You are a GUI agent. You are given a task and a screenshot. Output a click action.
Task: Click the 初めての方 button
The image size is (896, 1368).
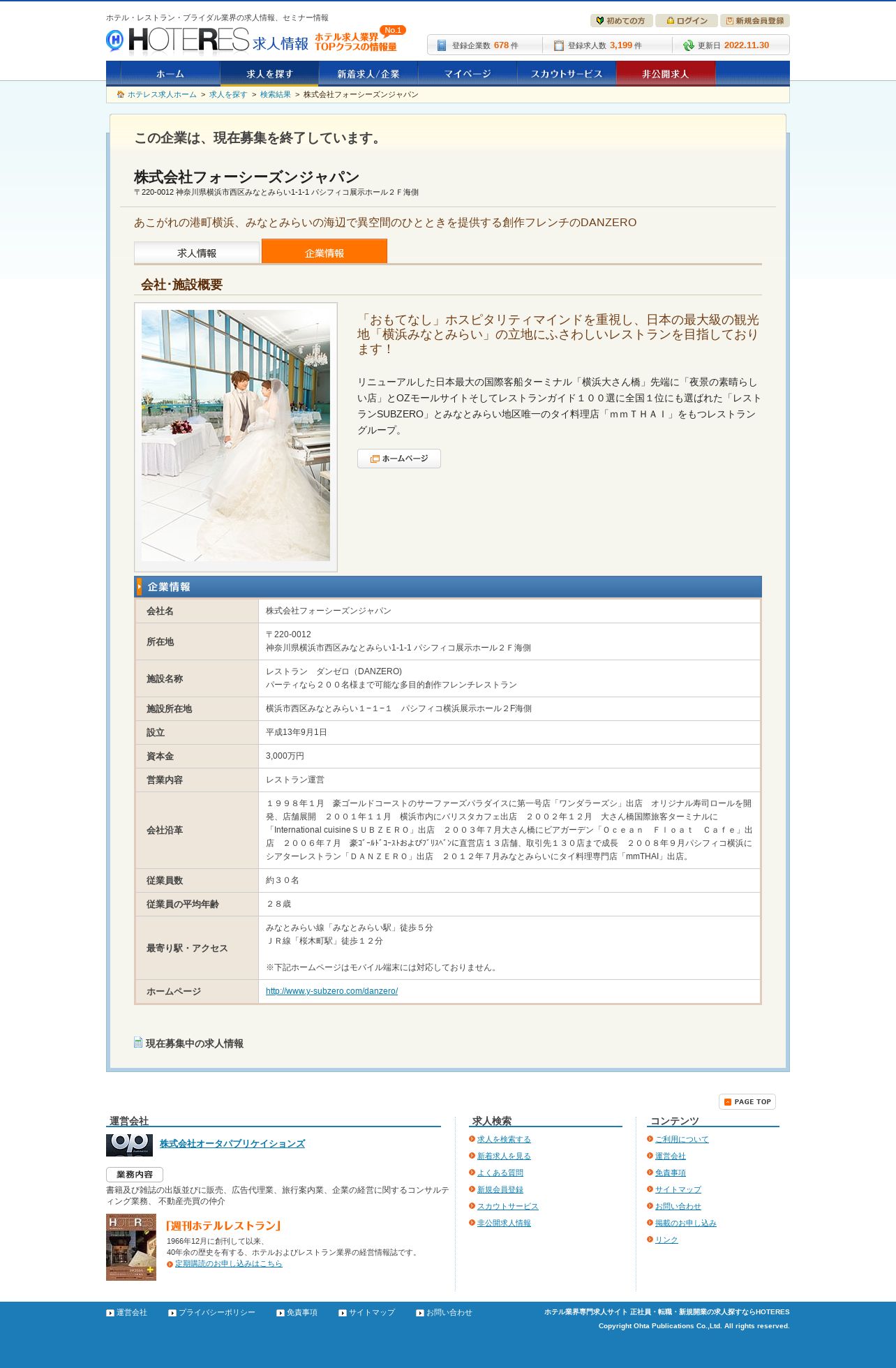pyautogui.click(x=621, y=21)
